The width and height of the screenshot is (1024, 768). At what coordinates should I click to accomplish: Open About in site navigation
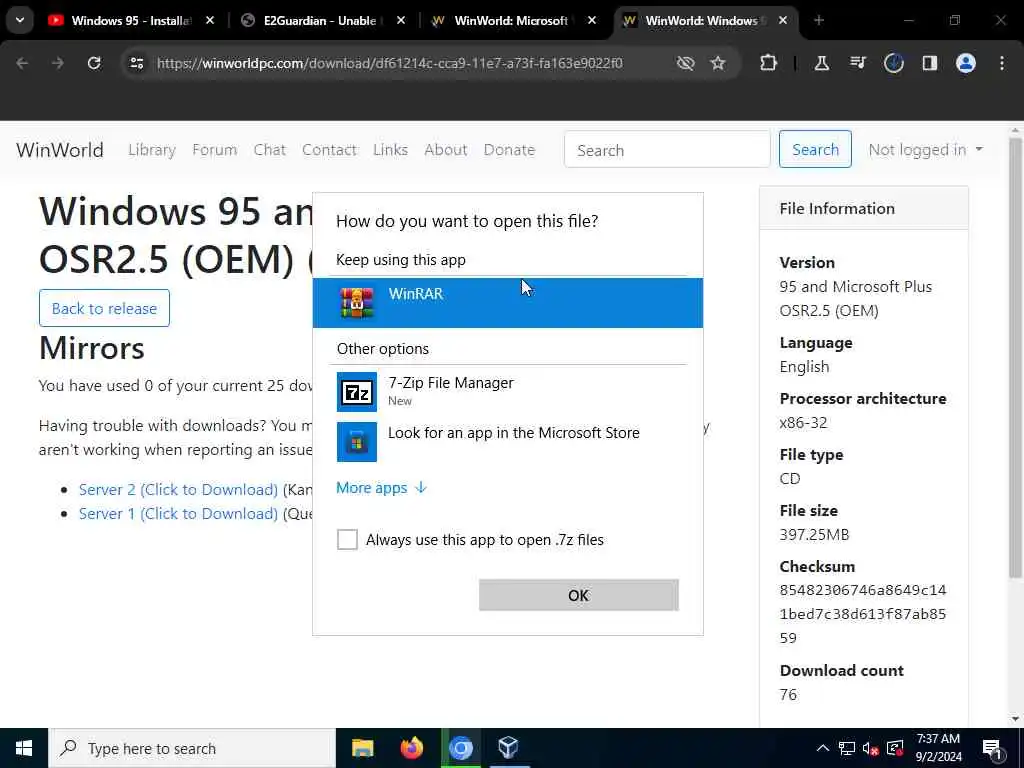(x=445, y=150)
